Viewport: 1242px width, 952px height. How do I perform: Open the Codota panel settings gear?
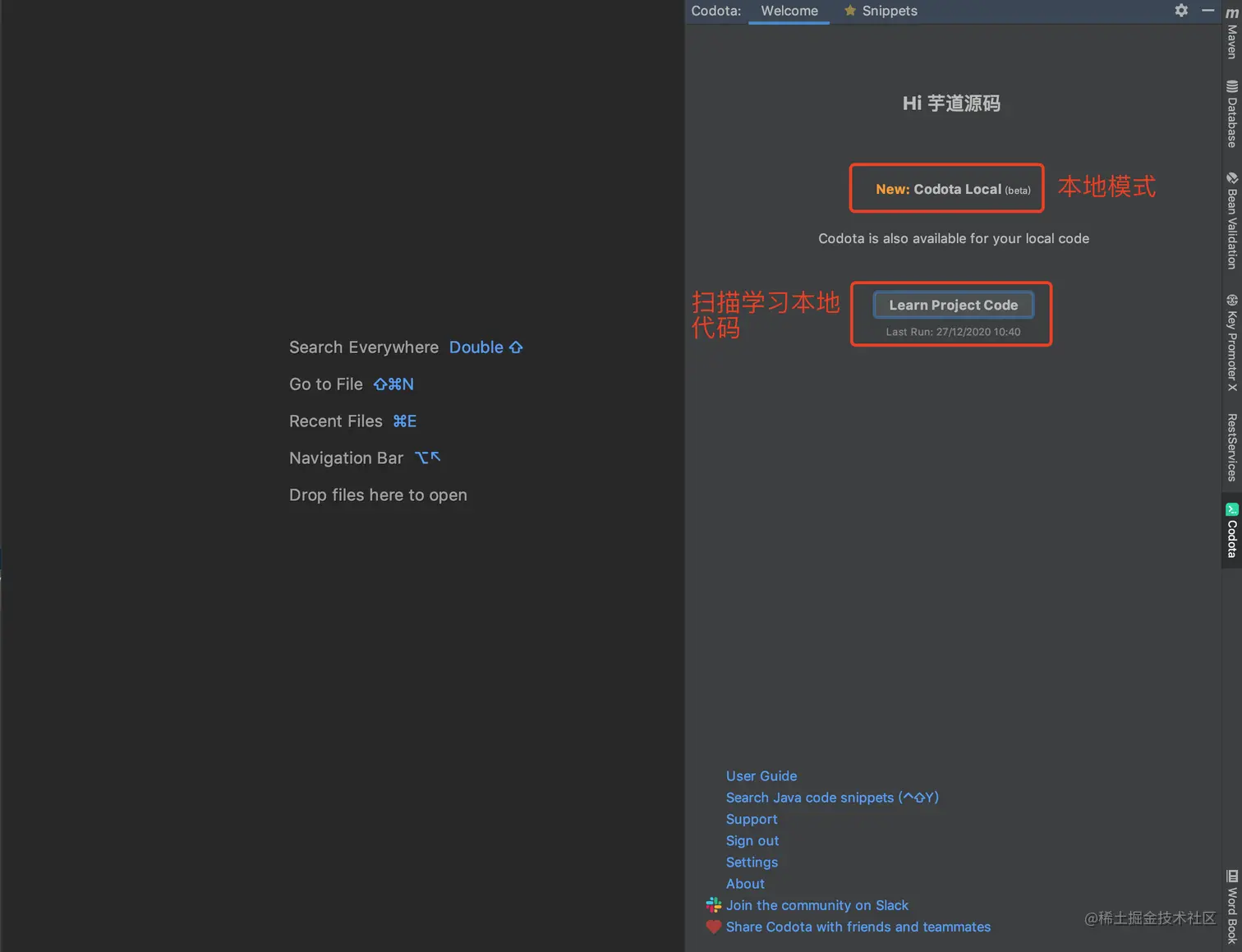(1181, 11)
